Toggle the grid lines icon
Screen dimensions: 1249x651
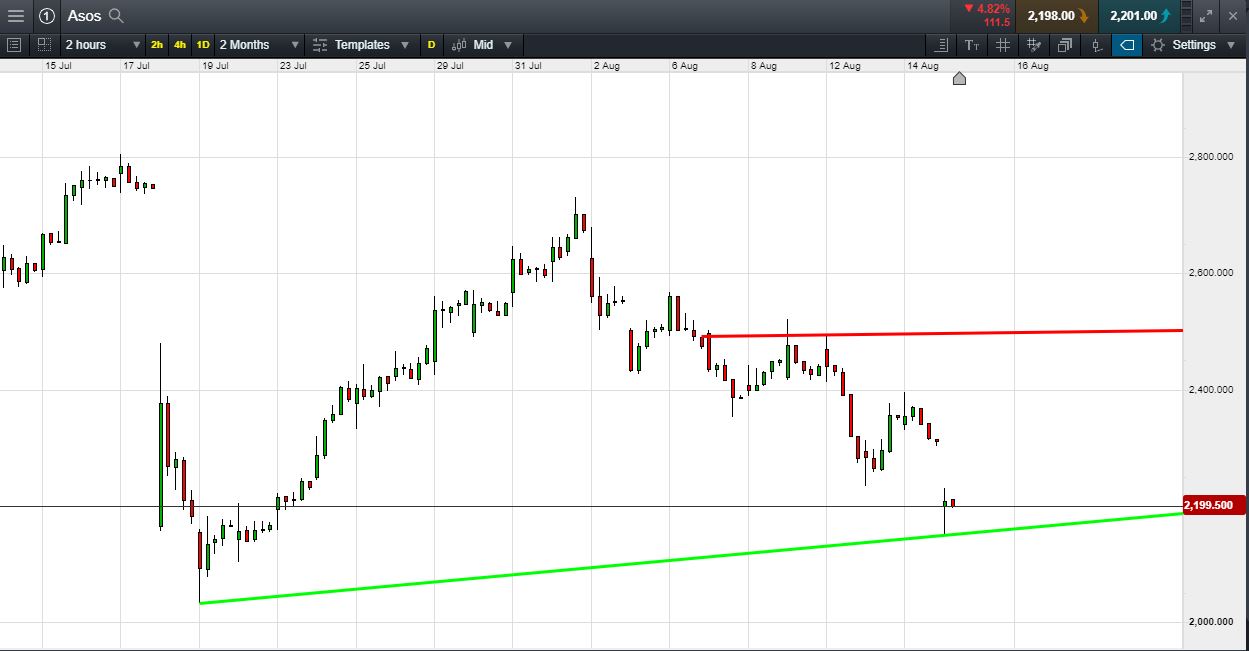click(1002, 45)
